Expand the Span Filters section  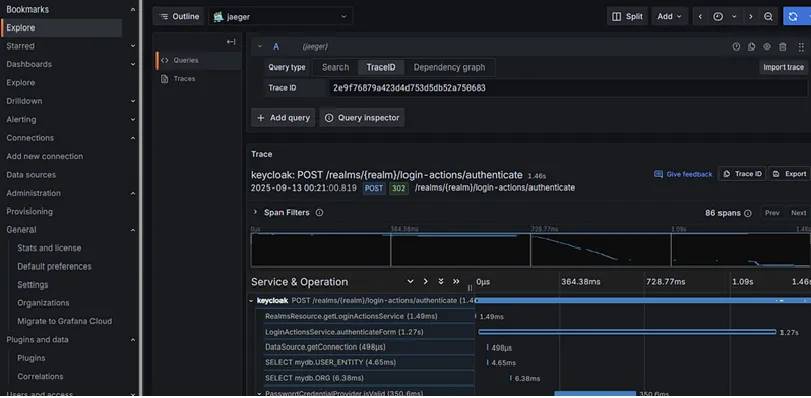coord(255,212)
